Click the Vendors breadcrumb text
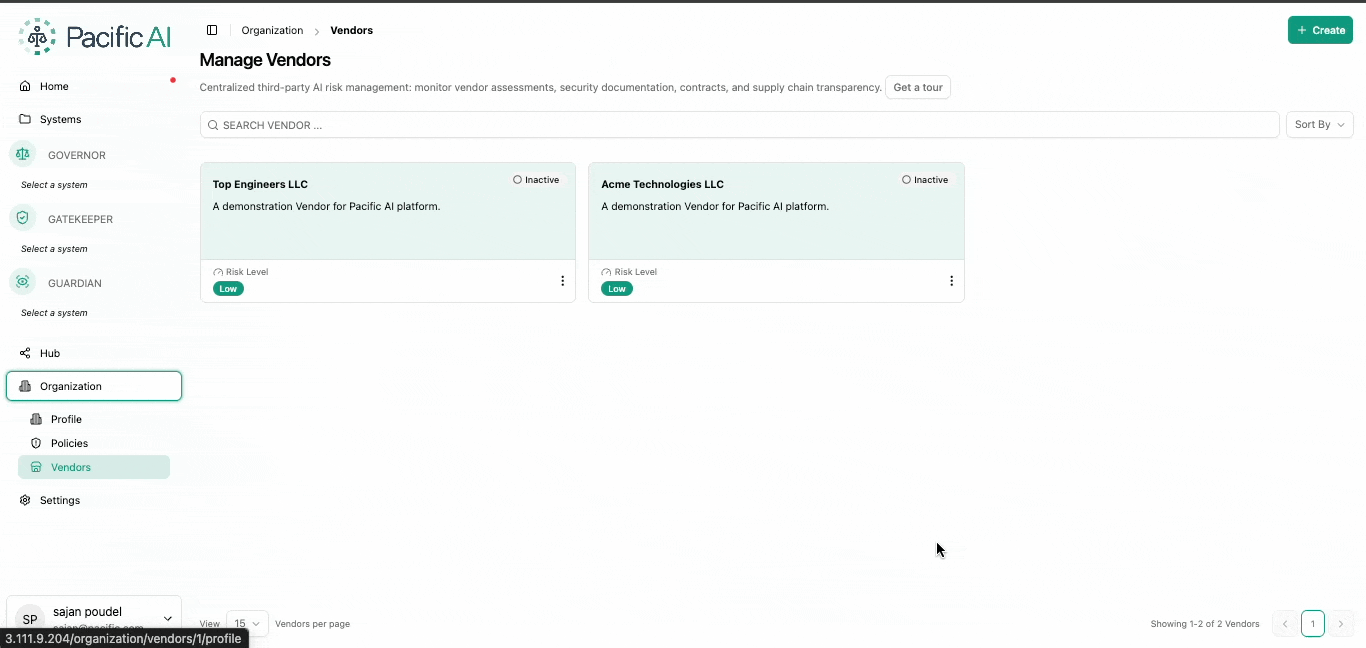This screenshot has height=648, width=1366. 352,30
